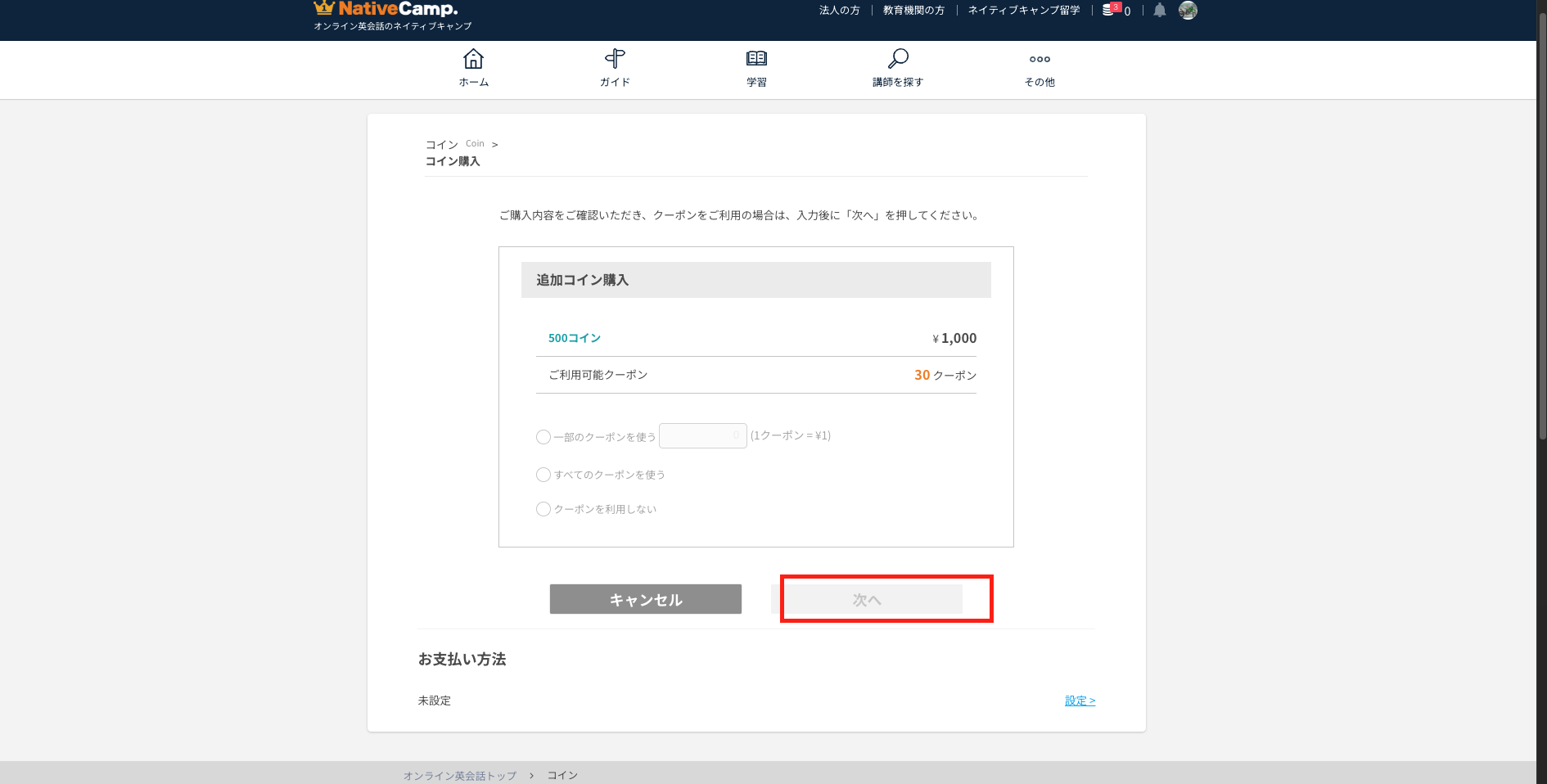This screenshot has width=1547, height=784.
Task: Open the payment method 設定 link
Action: (x=1080, y=701)
